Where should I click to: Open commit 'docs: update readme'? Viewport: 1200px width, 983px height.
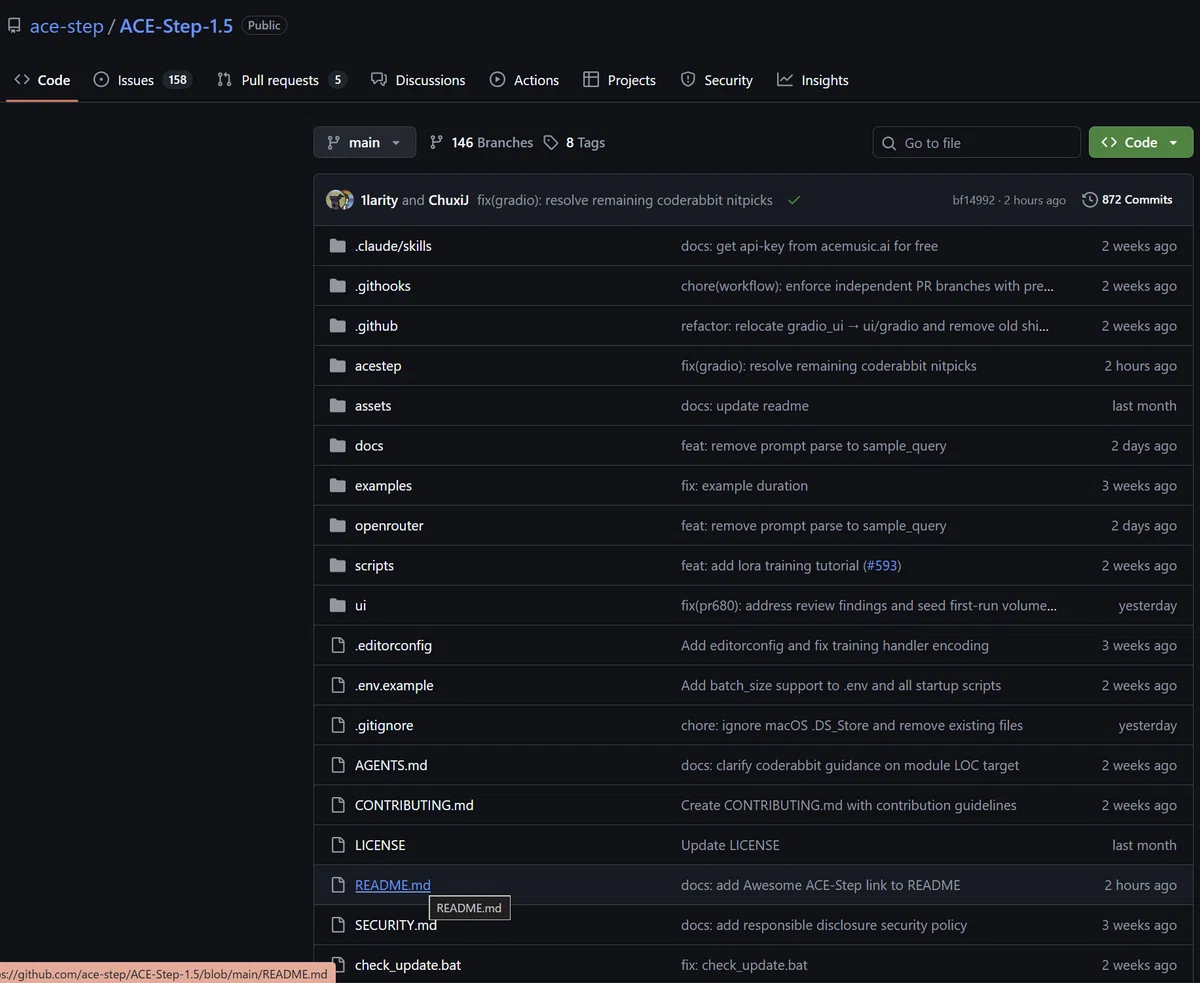tap(745, 406)
